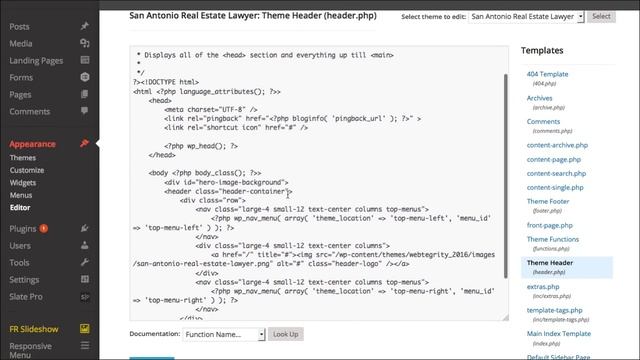Open the Archives template file
Image resolution: width=640 pixels, height=360 pixels.
tap(539, 98)
